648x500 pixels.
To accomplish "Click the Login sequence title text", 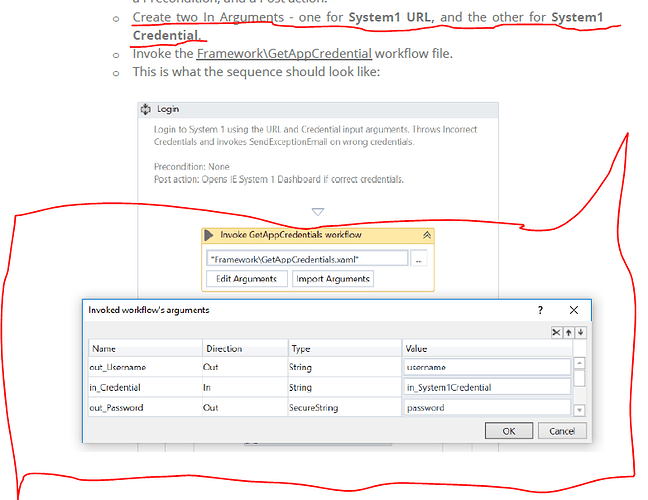I will click(x=168, y=109).
